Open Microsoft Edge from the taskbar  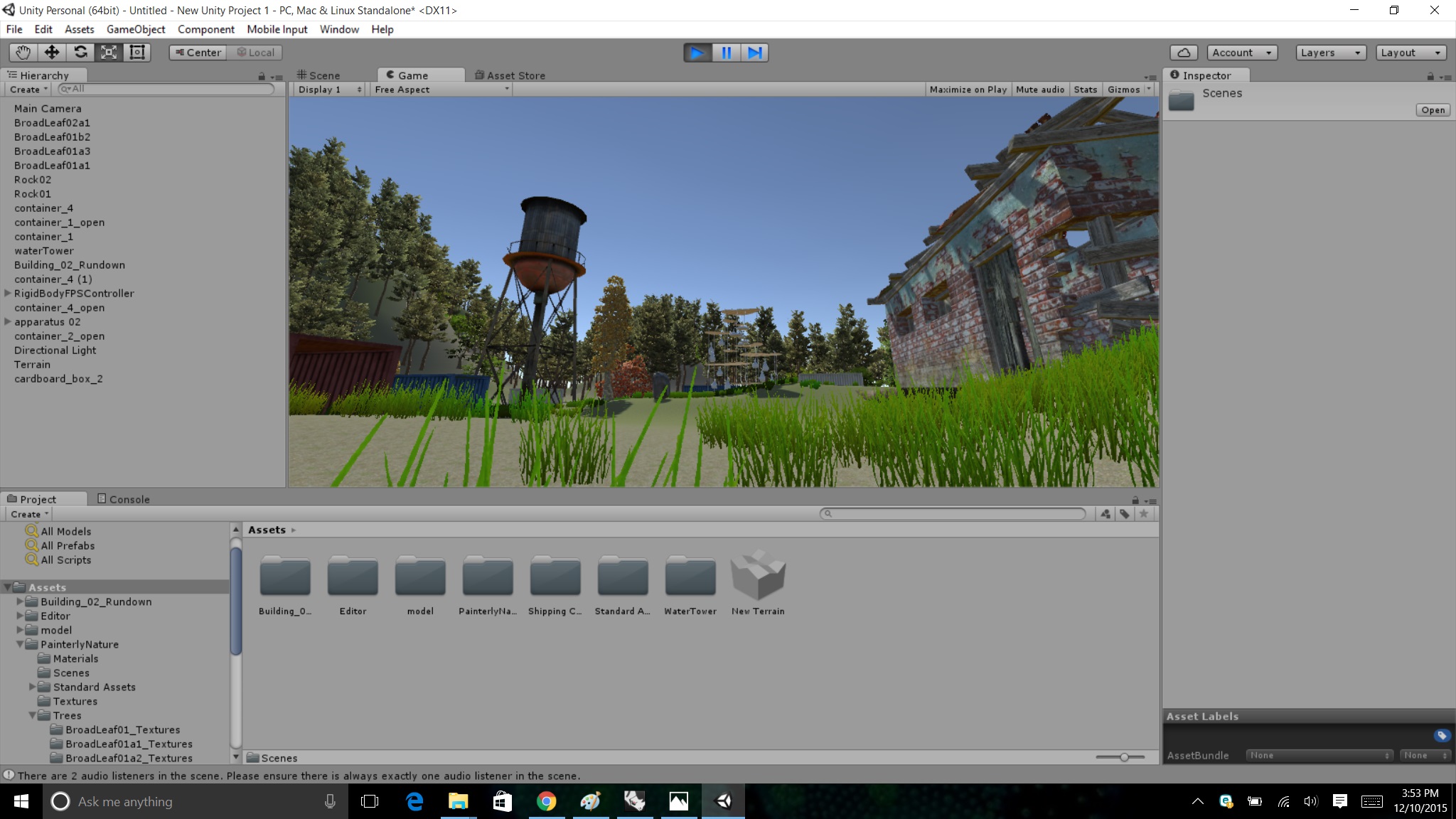(x=414, y=801)
